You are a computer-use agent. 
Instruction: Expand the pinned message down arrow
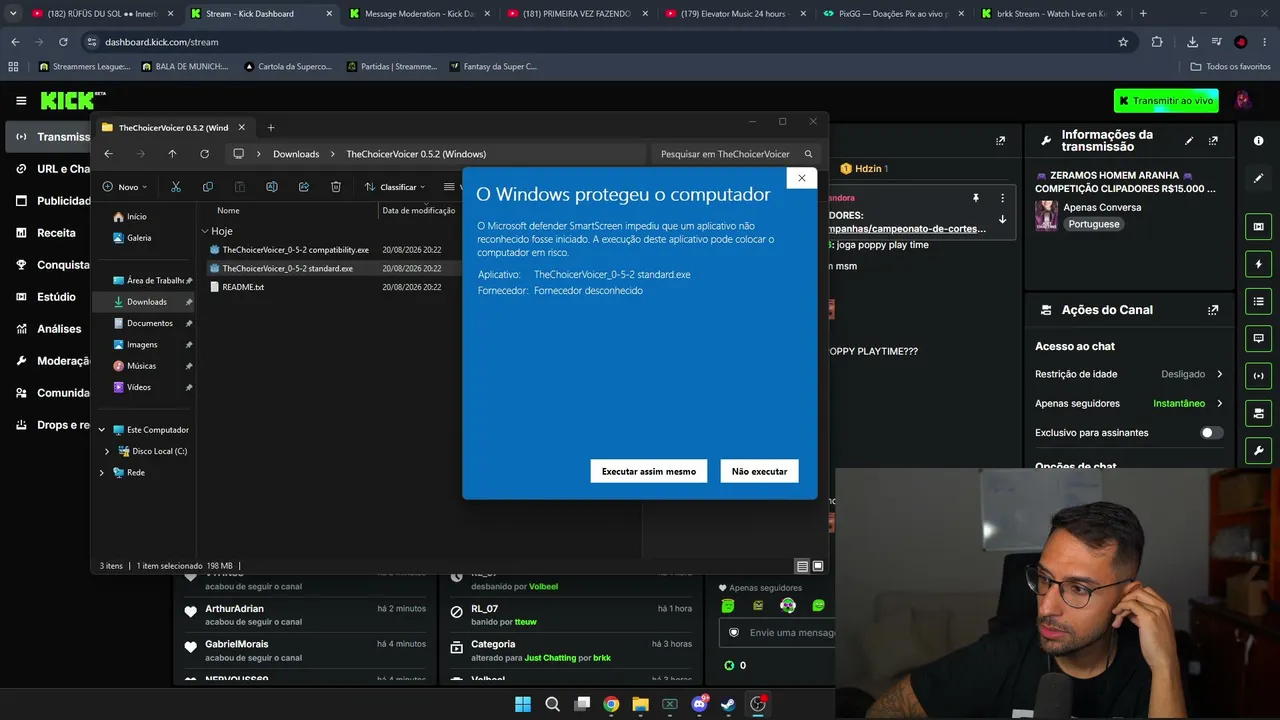(1002, 219)
